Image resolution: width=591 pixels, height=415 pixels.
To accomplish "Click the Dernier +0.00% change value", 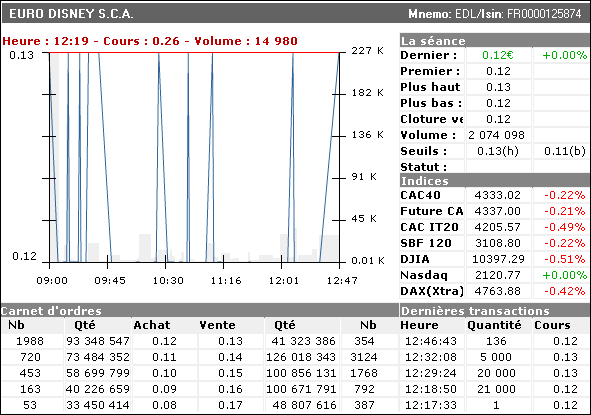I will tap(564, 55).
